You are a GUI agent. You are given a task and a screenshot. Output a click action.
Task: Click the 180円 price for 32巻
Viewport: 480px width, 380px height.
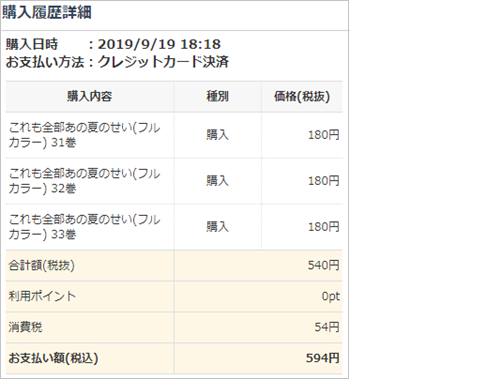(323, 181)
